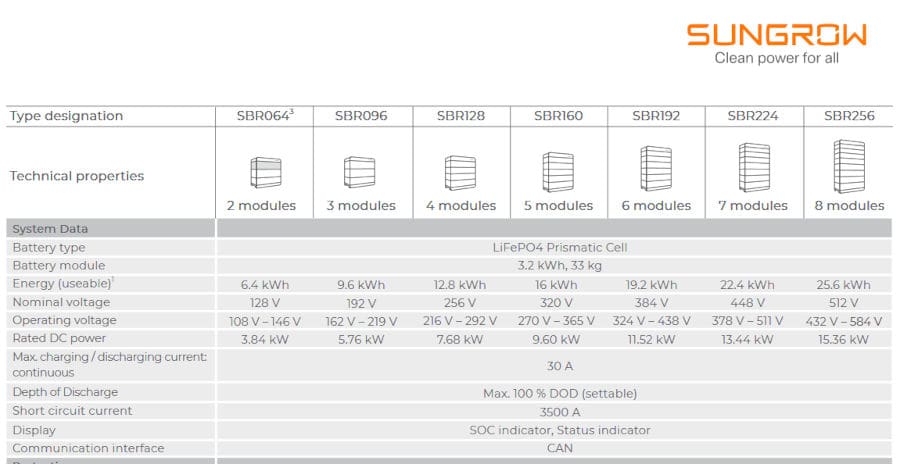The width and height of the screenshot is (900, 464).
Task: Click the LiFePO4 Prismatic Cell value
Action: pyautogui.click(x=560, y=248)
